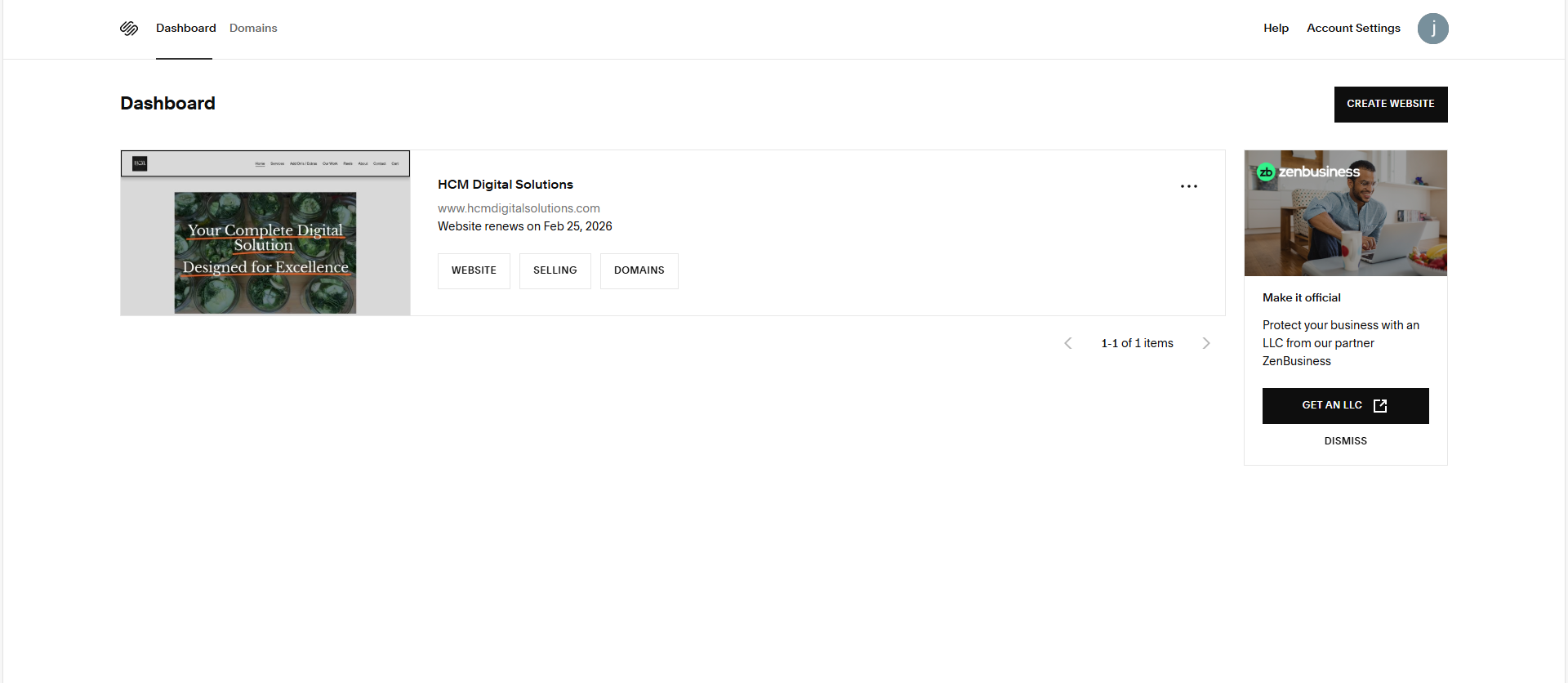The image size is (1568, 683).
Task: Click the ZenBusiness promo image
Action: point(1346,213)
